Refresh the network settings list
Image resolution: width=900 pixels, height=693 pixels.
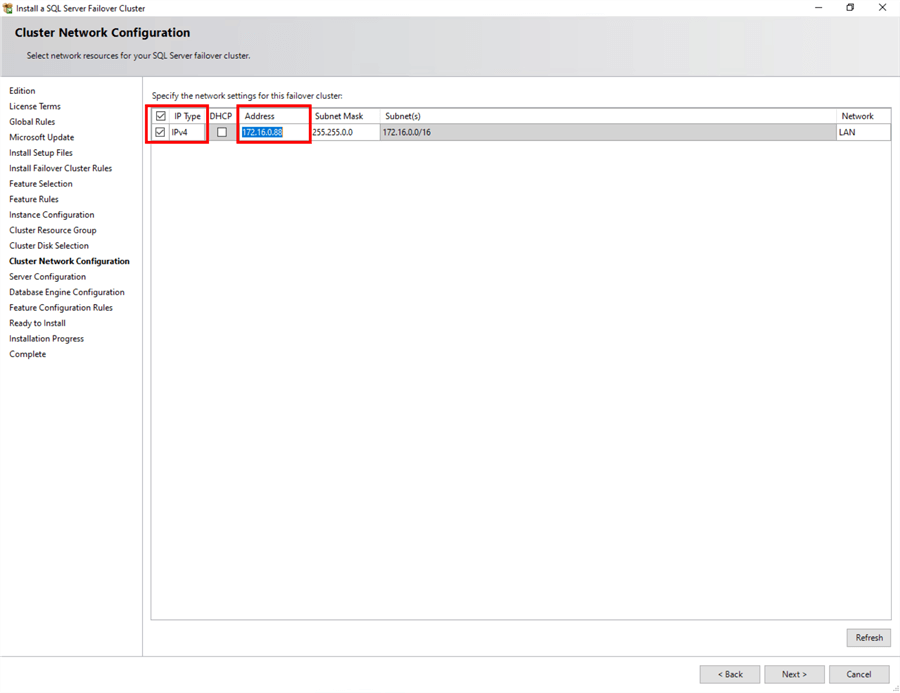tap(869, 637)
